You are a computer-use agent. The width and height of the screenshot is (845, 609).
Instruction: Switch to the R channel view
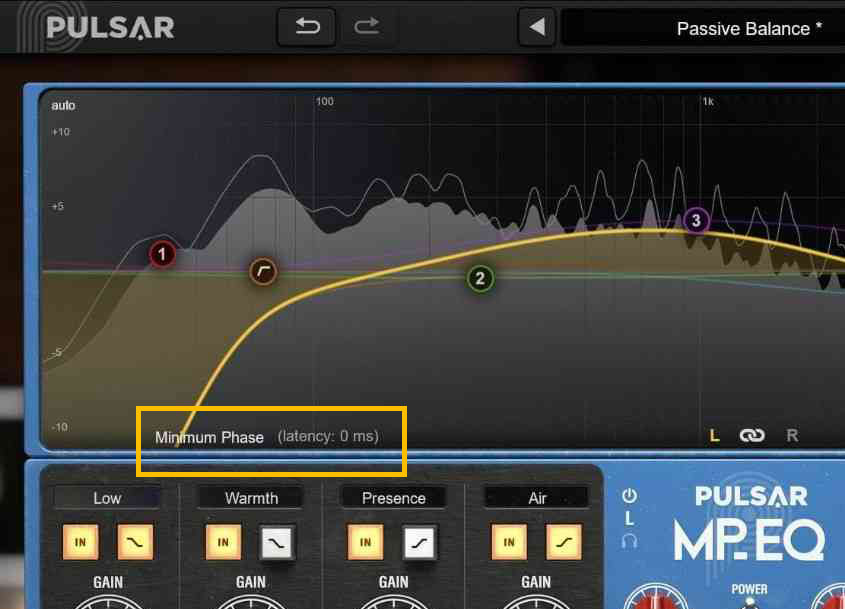click(x=791, y=435)
